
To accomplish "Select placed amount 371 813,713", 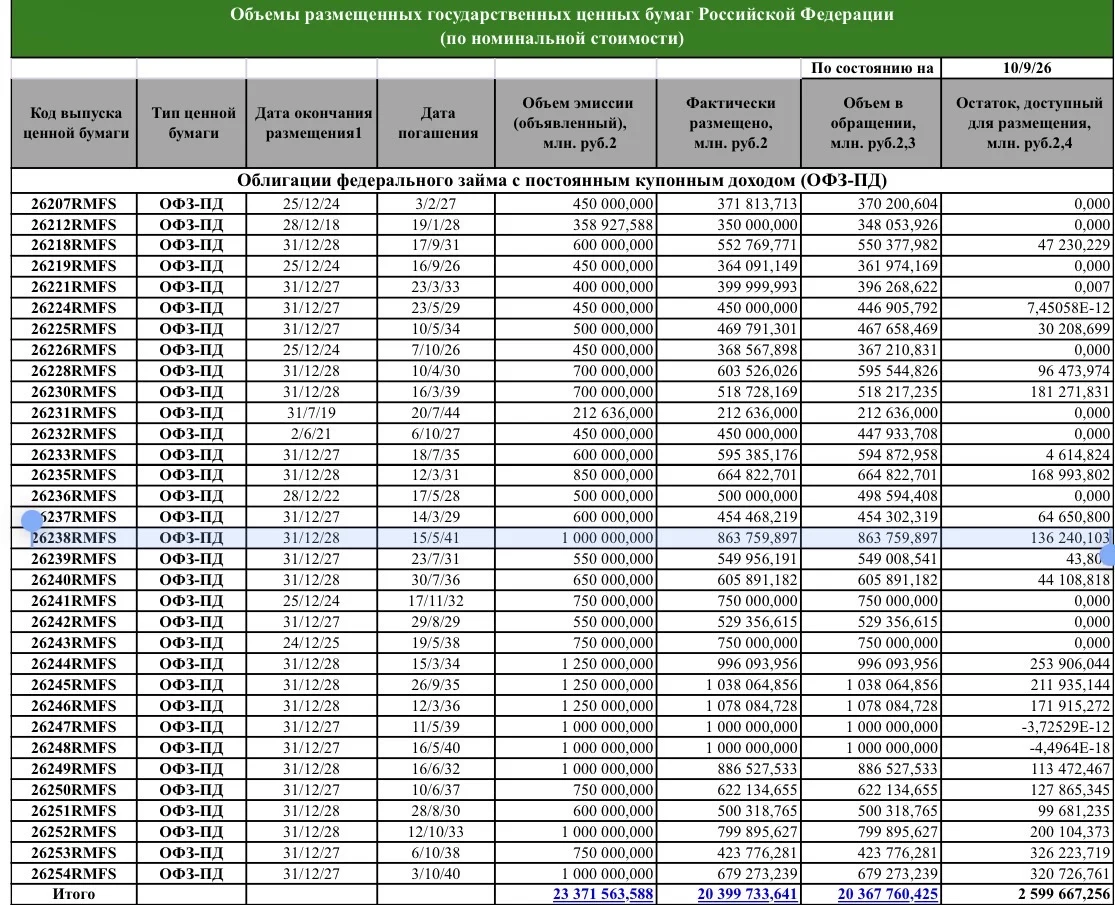I will click(x=730, y=204).
